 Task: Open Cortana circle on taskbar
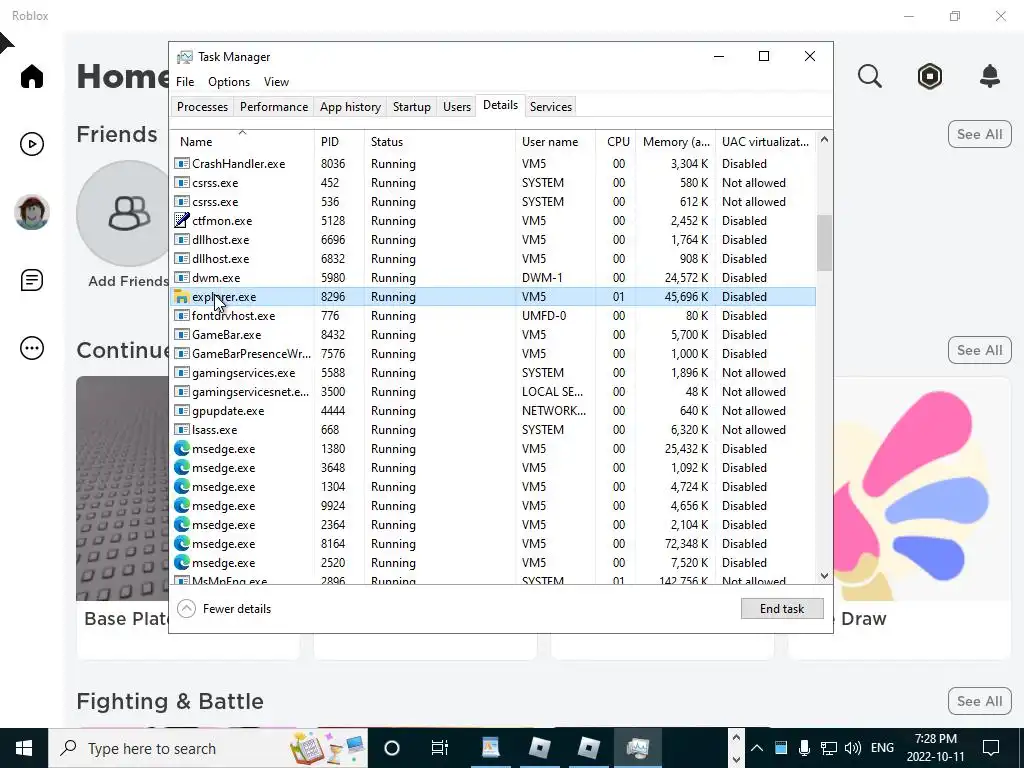pos(391,748)
